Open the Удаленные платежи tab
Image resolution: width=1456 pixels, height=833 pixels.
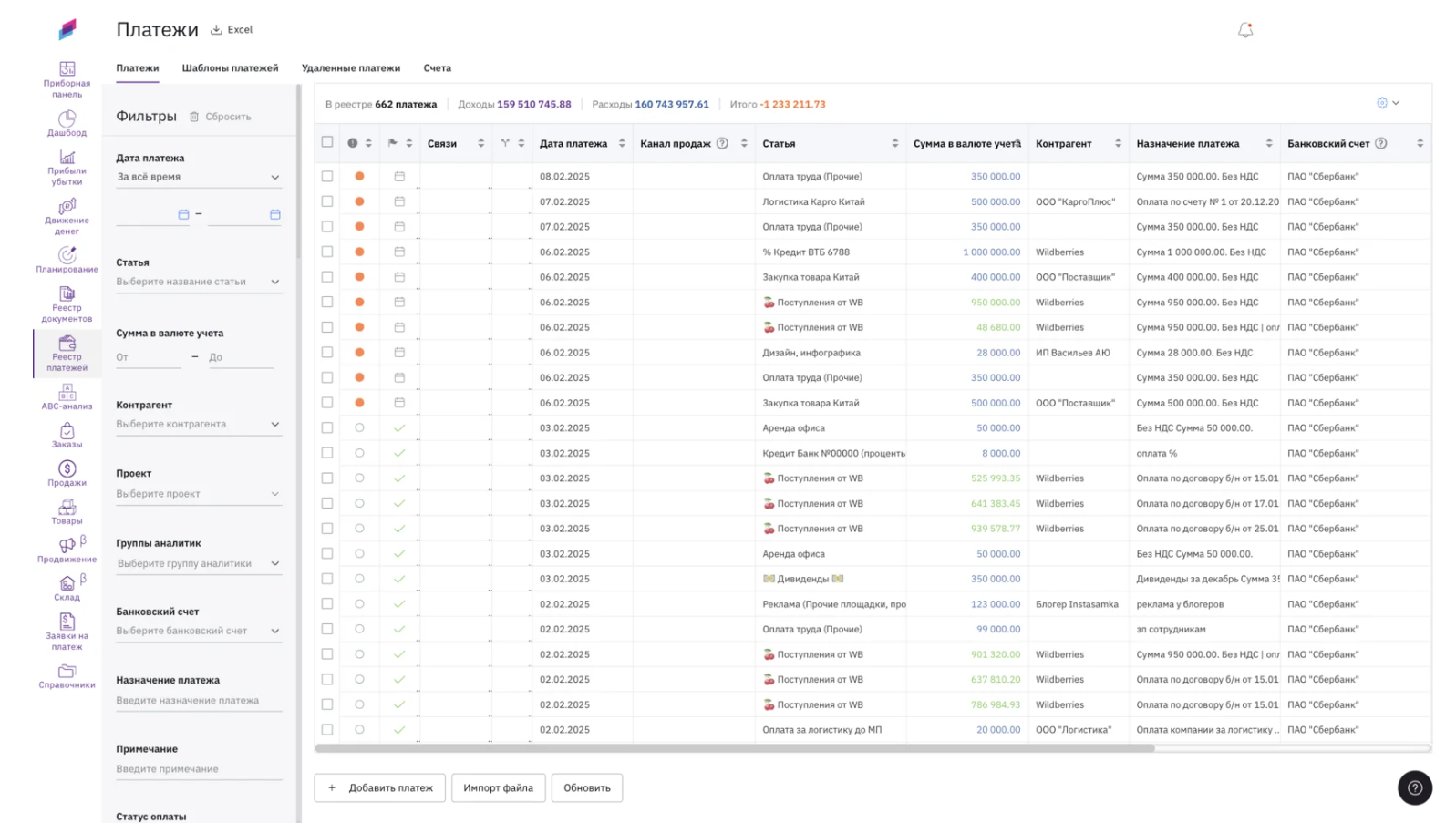[x=350, y=68]
